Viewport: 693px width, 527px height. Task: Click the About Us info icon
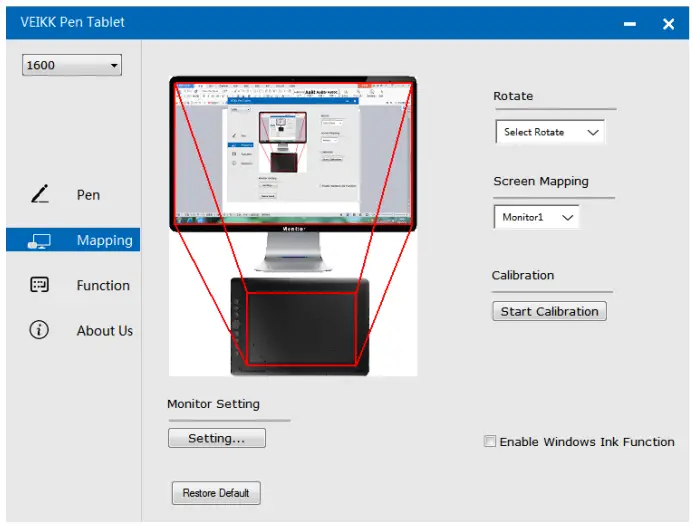pos(39,330)
